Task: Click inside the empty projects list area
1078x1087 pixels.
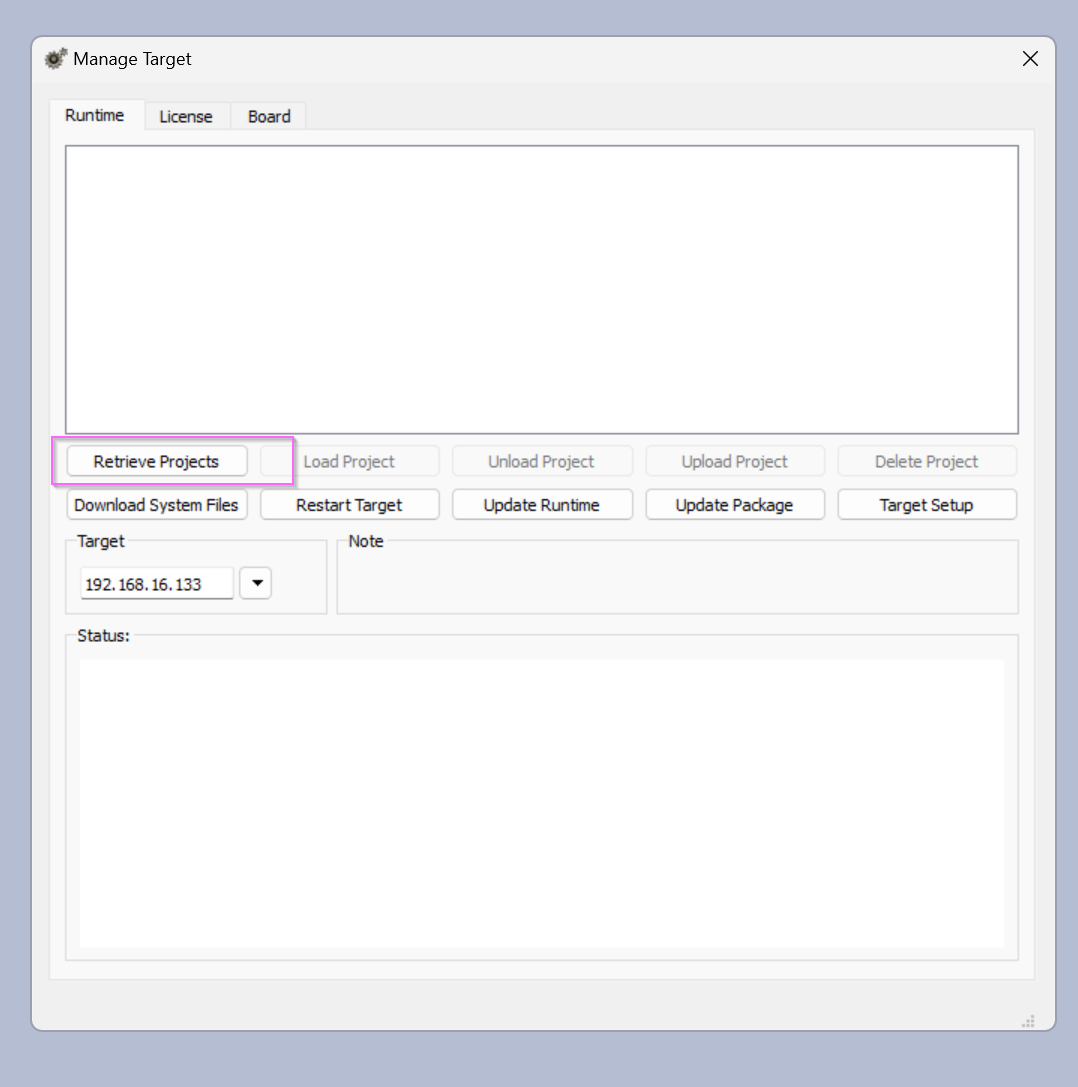Action: click(x=542, y=290)
